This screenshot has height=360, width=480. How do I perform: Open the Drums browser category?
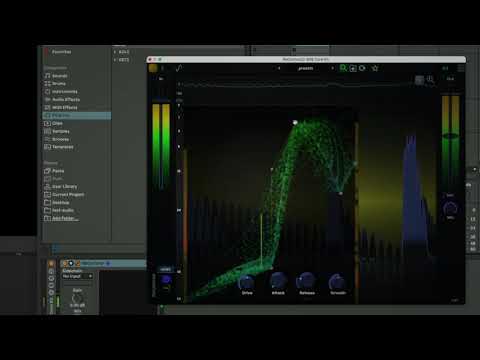[55, 83]
